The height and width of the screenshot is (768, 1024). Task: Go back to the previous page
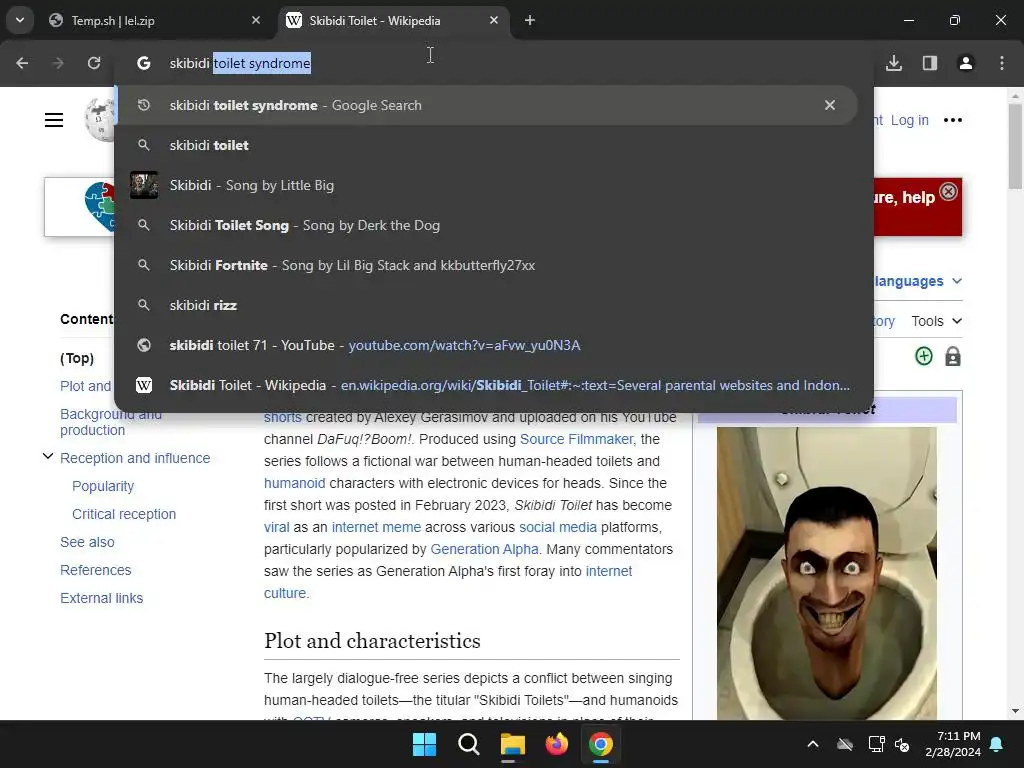point(22,63)
